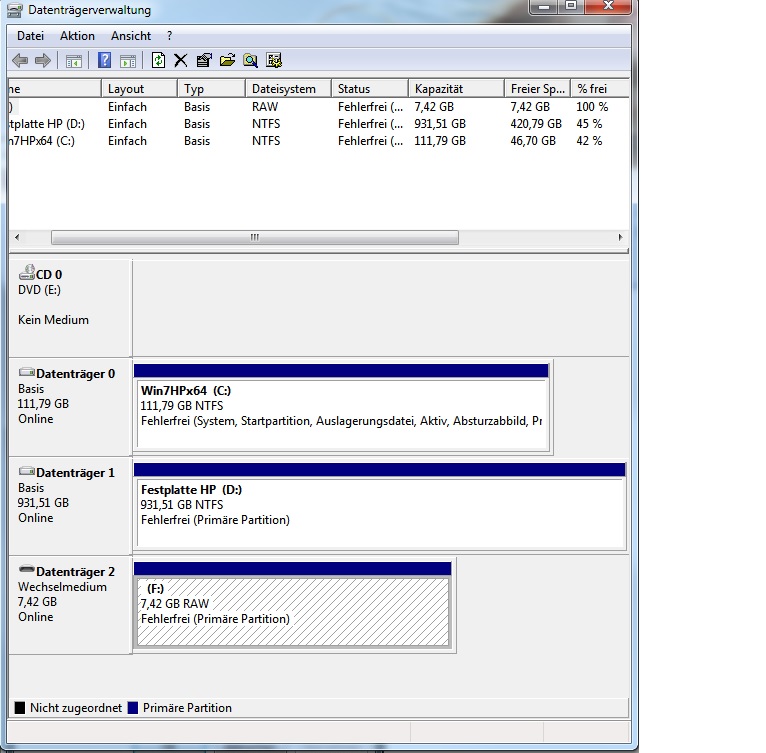Open the Ansicht menu
The width and height of the screenshot is (766, 753).
click(131, 36)
